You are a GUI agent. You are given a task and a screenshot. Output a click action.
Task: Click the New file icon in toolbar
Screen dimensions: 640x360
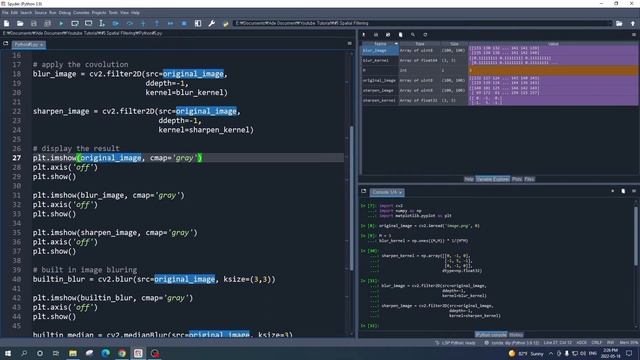[x=7, y=24]
